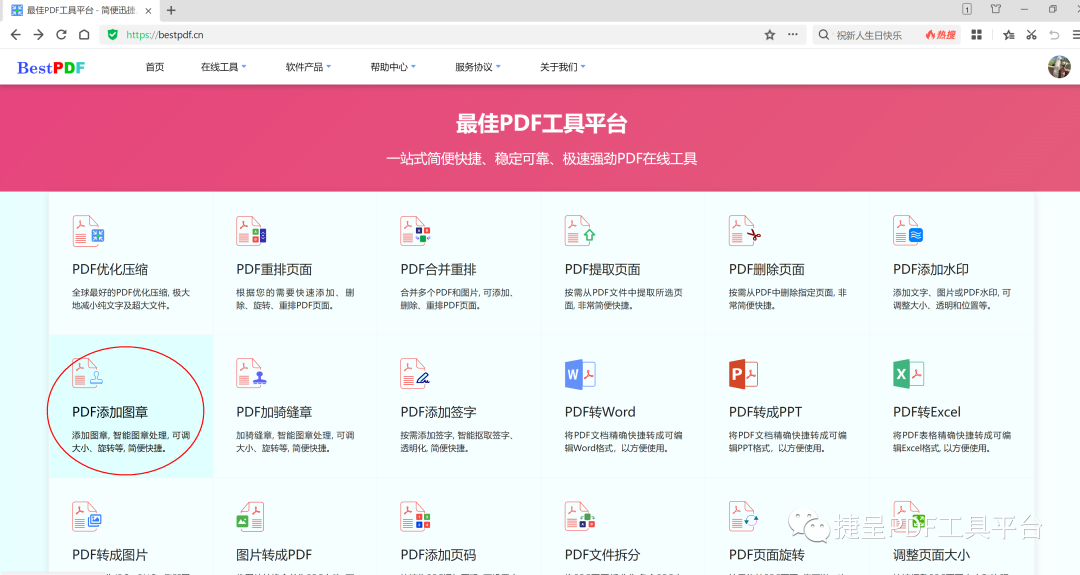Open the PDF添加图章 stamp icon
Screen dimensions: 1080x575
(88, 373)
